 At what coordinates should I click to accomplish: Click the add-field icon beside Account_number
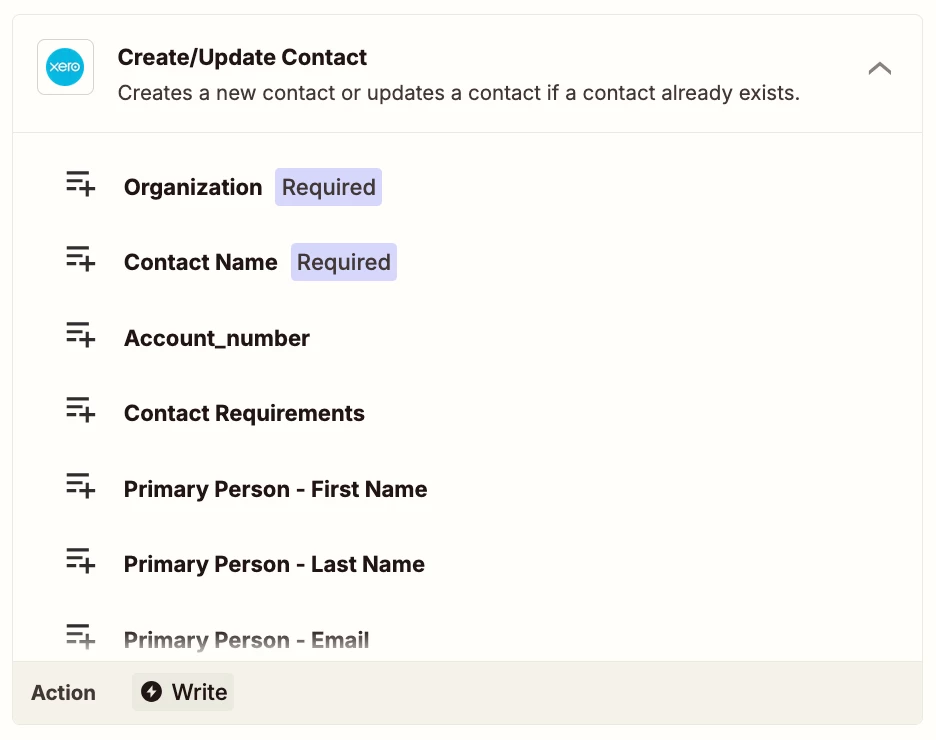81,334
